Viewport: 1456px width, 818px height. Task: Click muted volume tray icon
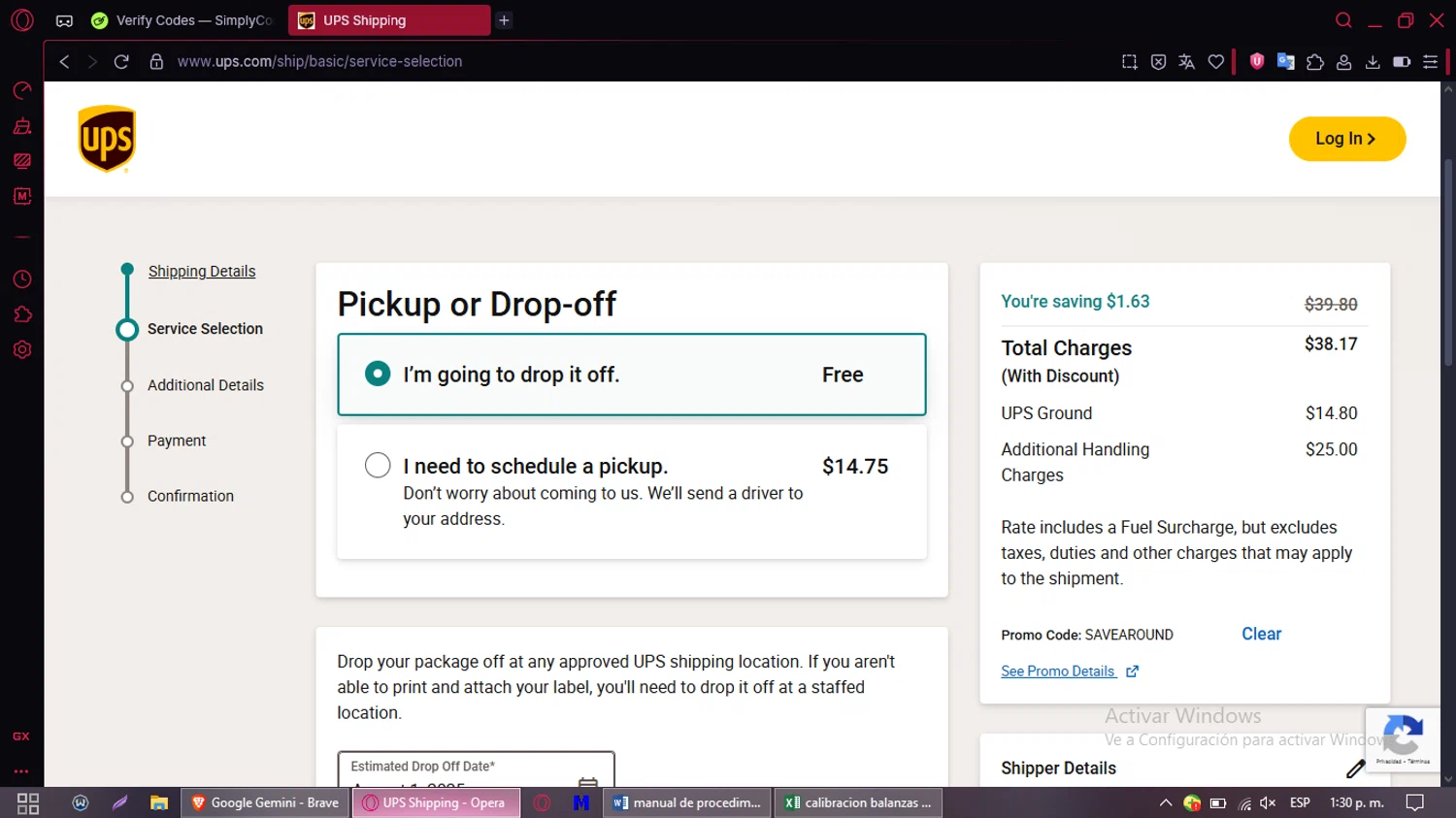click(x=1268, y=803)
